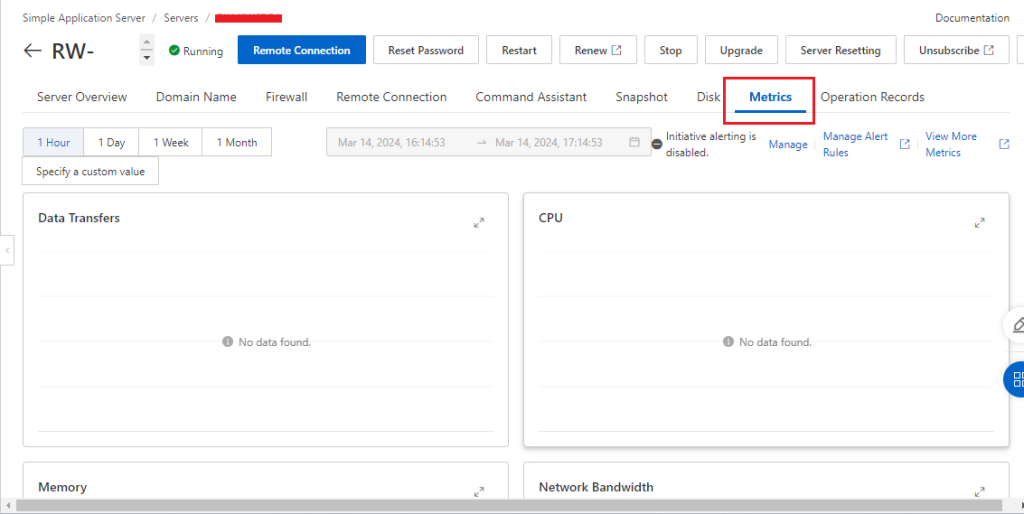Screen dimensions: 1024x514
Task: Expand the Data Transfers chart to fullscreen
Action: (x=479, y=223)
